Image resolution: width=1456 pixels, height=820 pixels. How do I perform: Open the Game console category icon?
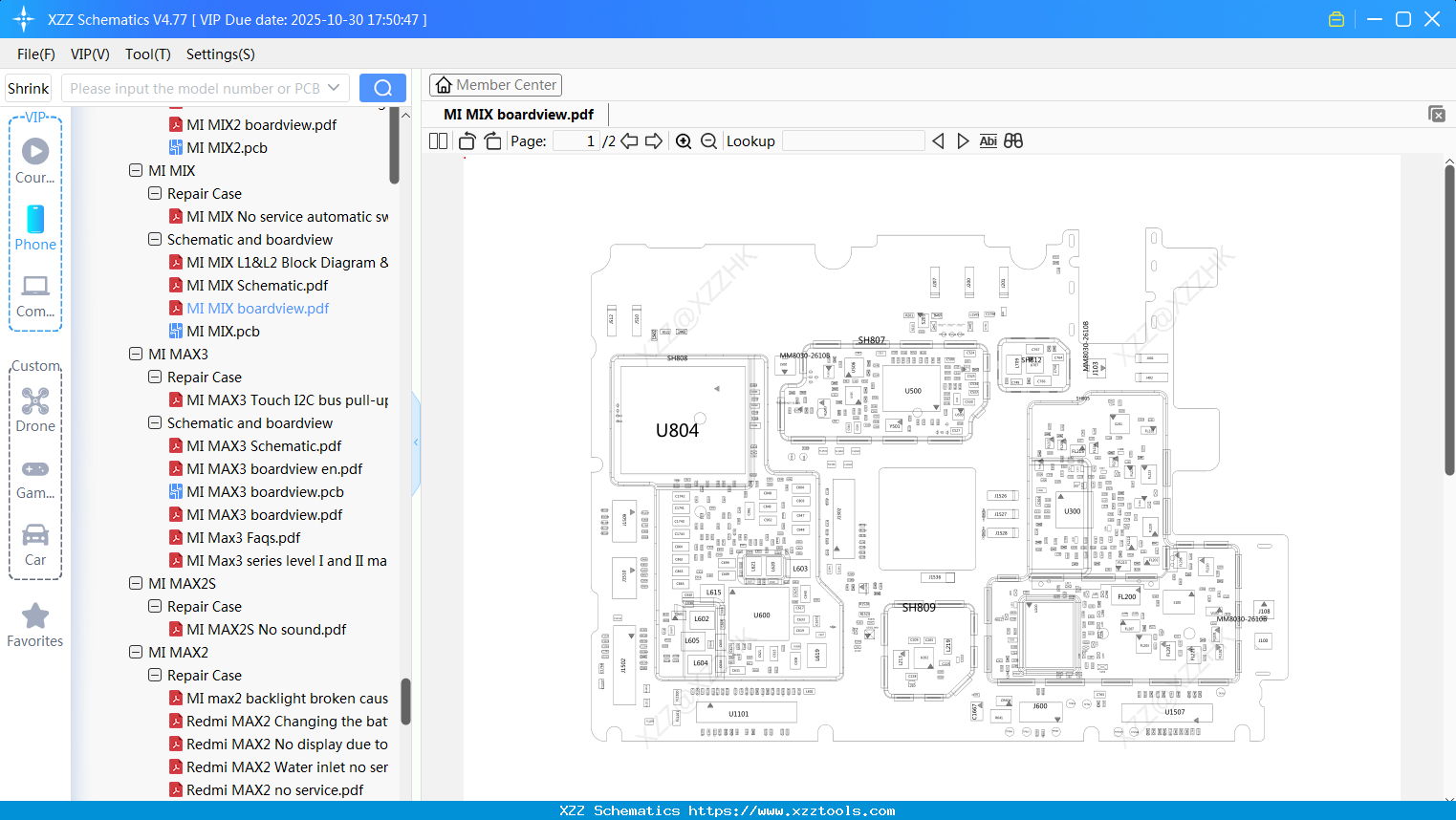point(35,468)
